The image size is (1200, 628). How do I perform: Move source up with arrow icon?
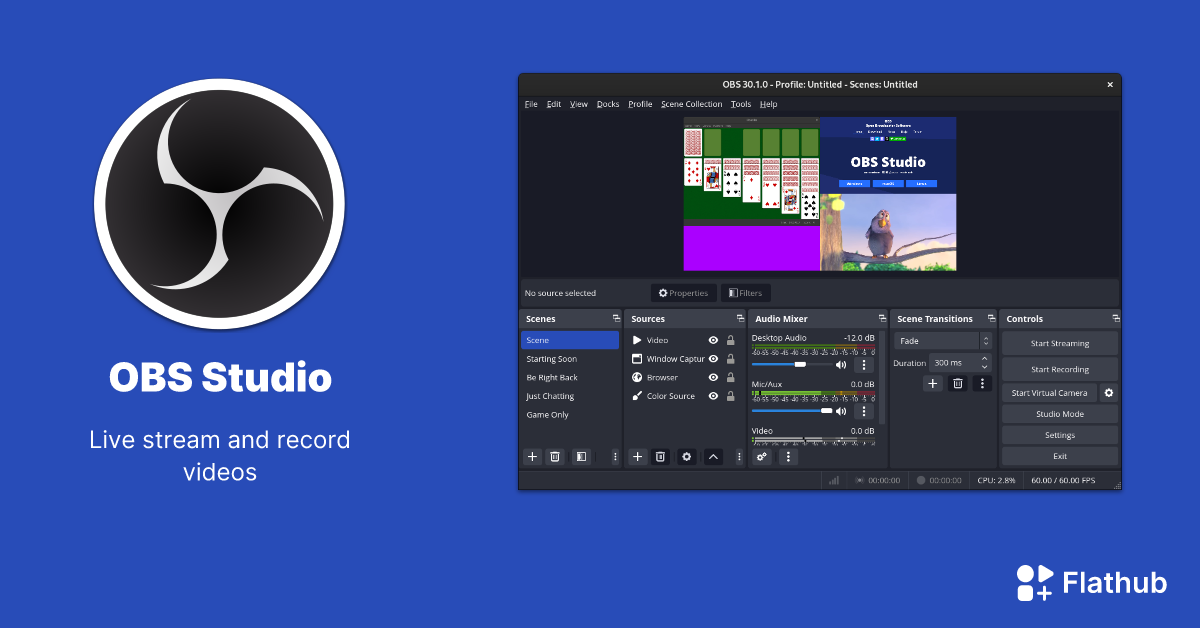tap(713, 457)
